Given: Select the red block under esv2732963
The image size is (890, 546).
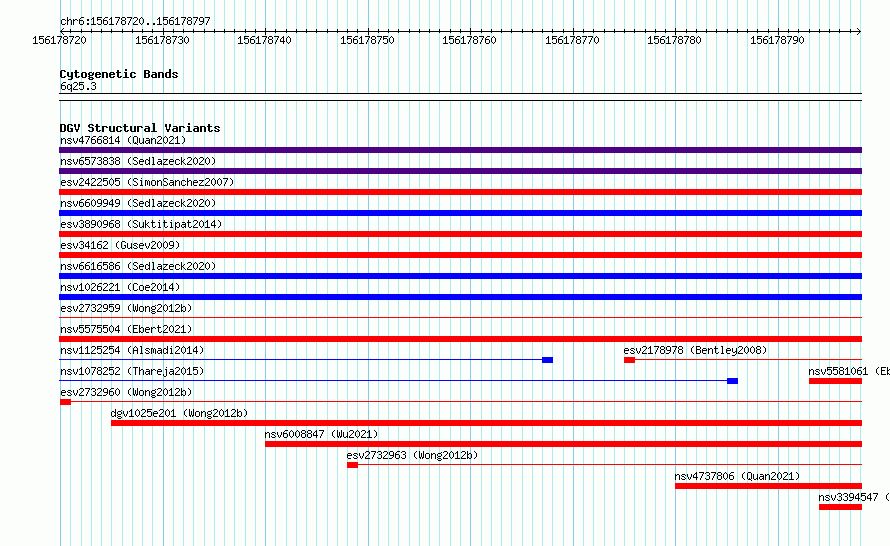Looking at the screenshot, I should [x=352, y=465].
